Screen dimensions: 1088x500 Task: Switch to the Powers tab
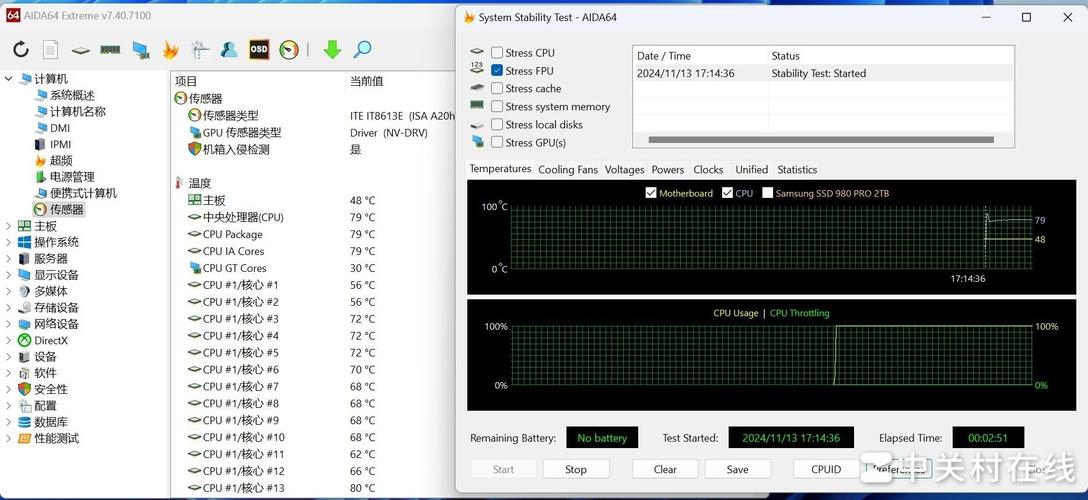pos(668,170)
